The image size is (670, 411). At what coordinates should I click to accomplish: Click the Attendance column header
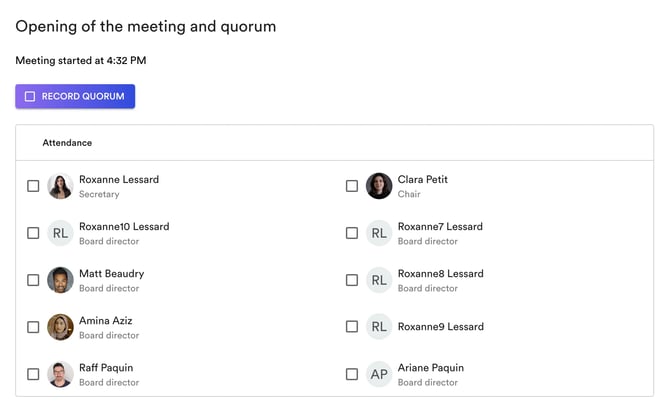pyautogui.click(x=67, y=143)
